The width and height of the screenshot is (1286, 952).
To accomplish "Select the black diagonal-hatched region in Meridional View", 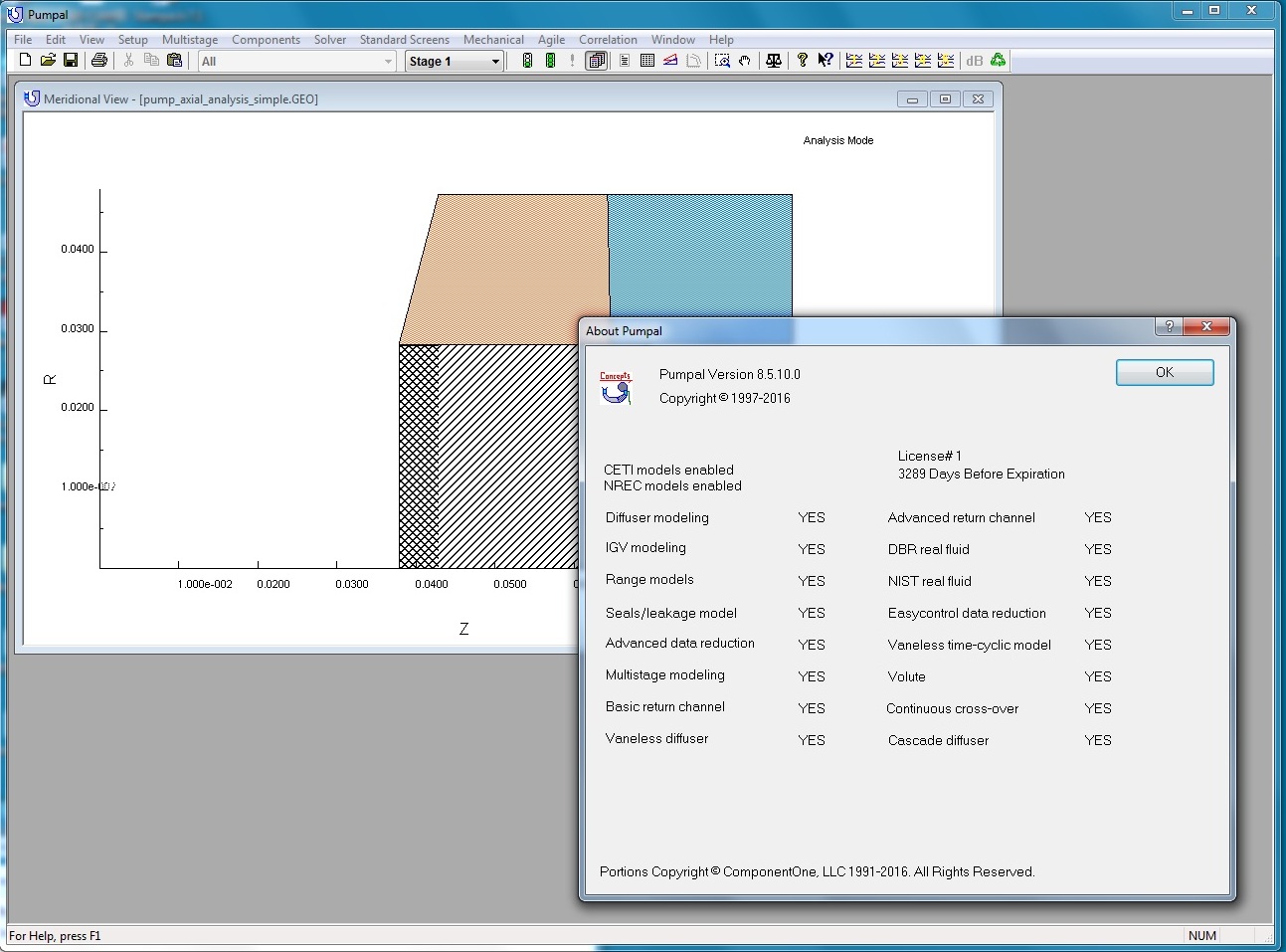I will pos(507,456).
